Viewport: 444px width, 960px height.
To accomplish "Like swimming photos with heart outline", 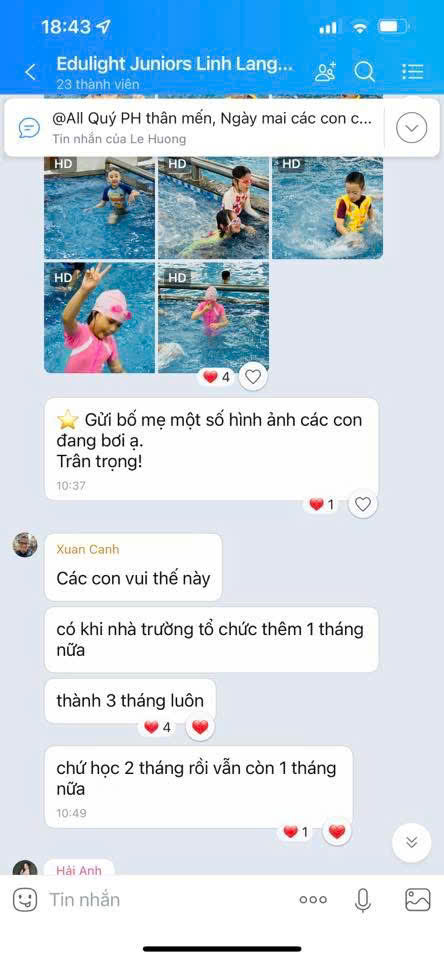I will point(253,377).
